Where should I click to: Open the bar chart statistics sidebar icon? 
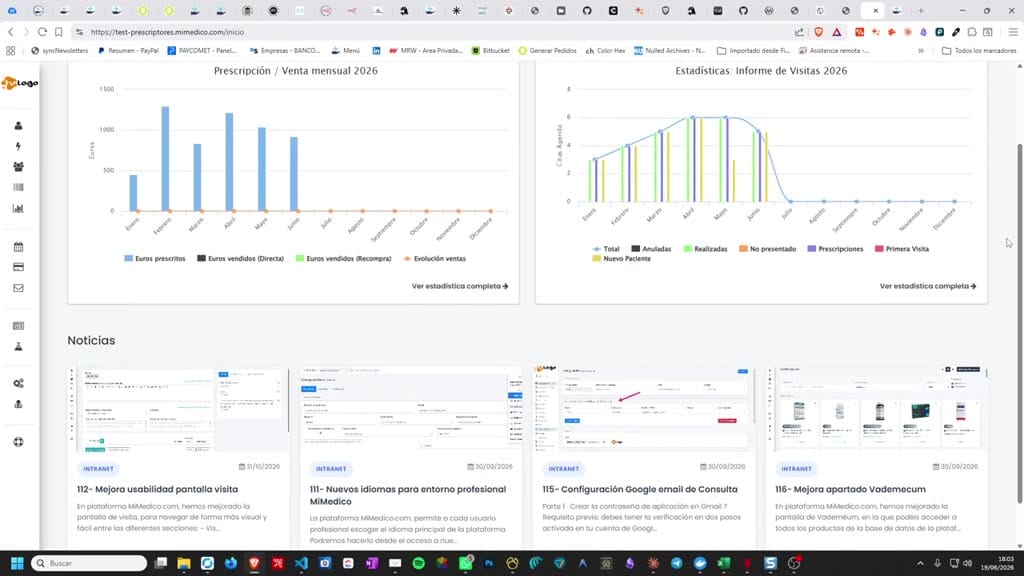pyautogui.click(x=18, y=208)
